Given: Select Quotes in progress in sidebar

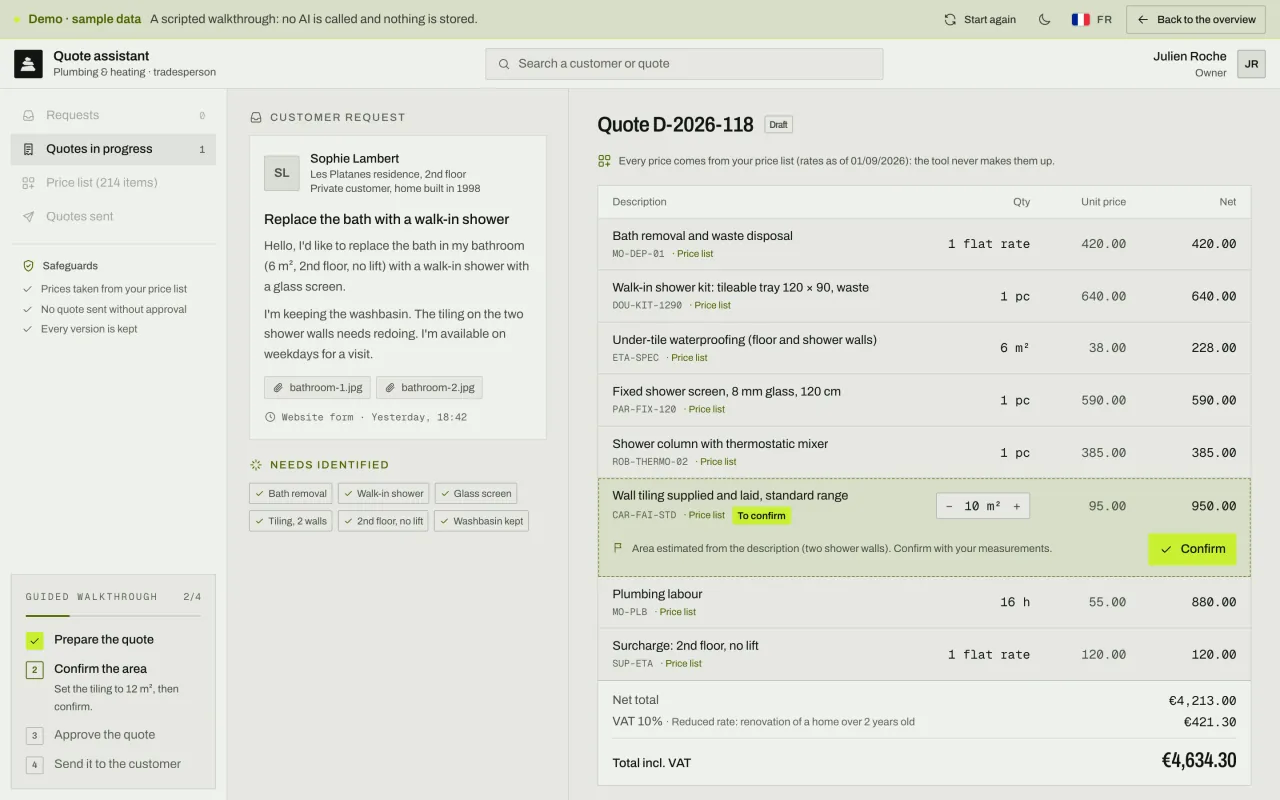Looking at the screenshot, I should point(113,149).
